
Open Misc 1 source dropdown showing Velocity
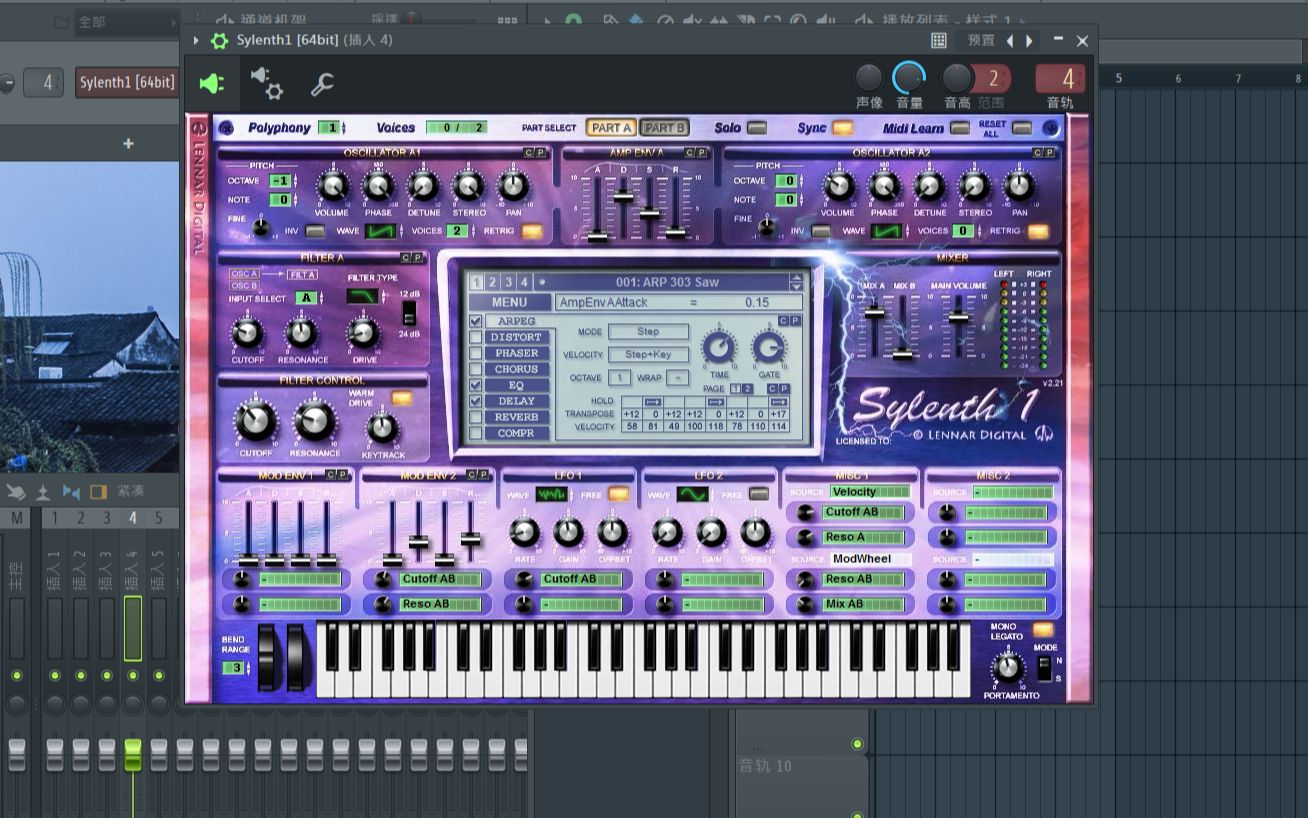[870, 492]
